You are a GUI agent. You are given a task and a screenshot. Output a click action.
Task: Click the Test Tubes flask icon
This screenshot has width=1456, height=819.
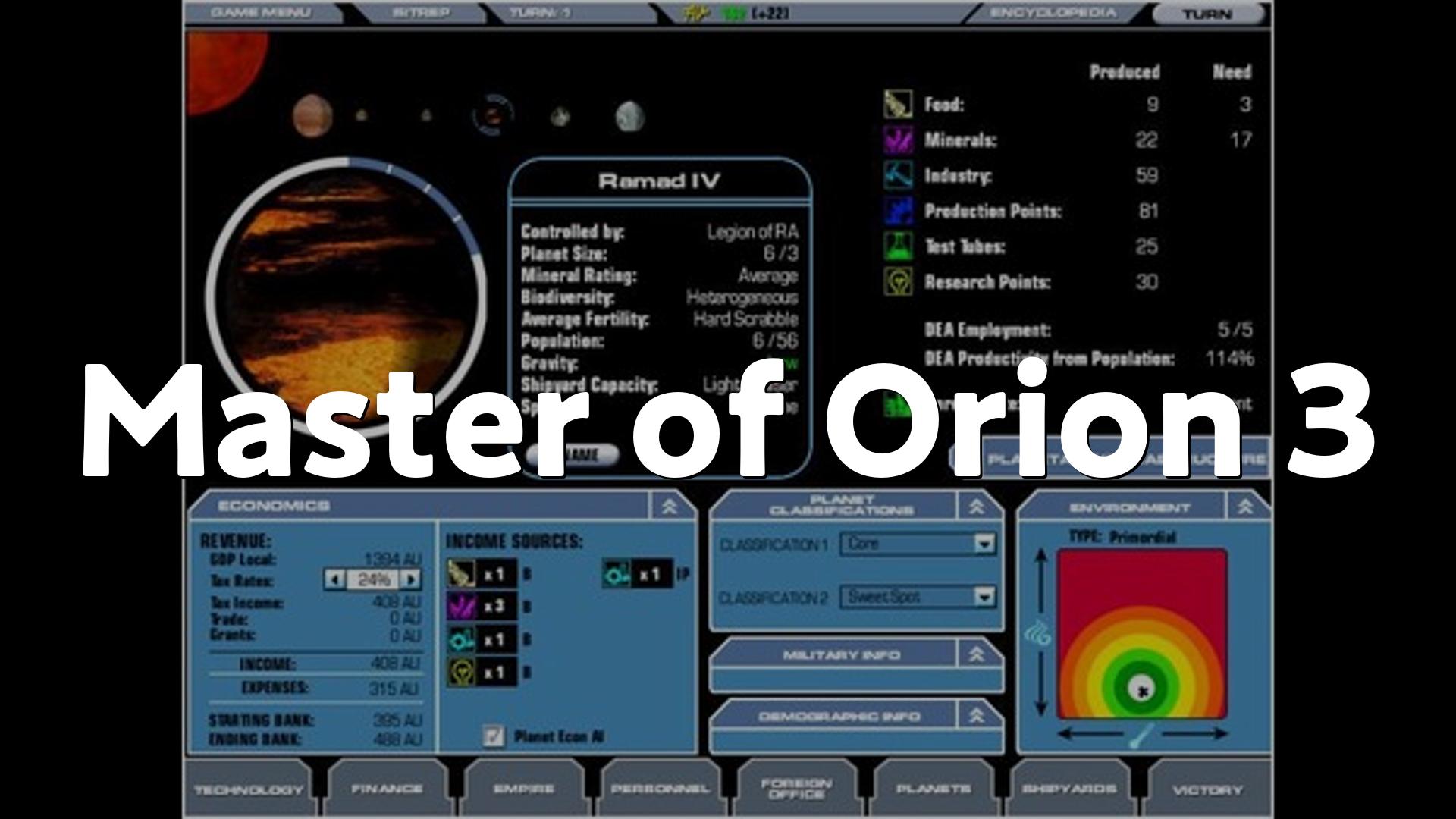(x=898, y=246)
